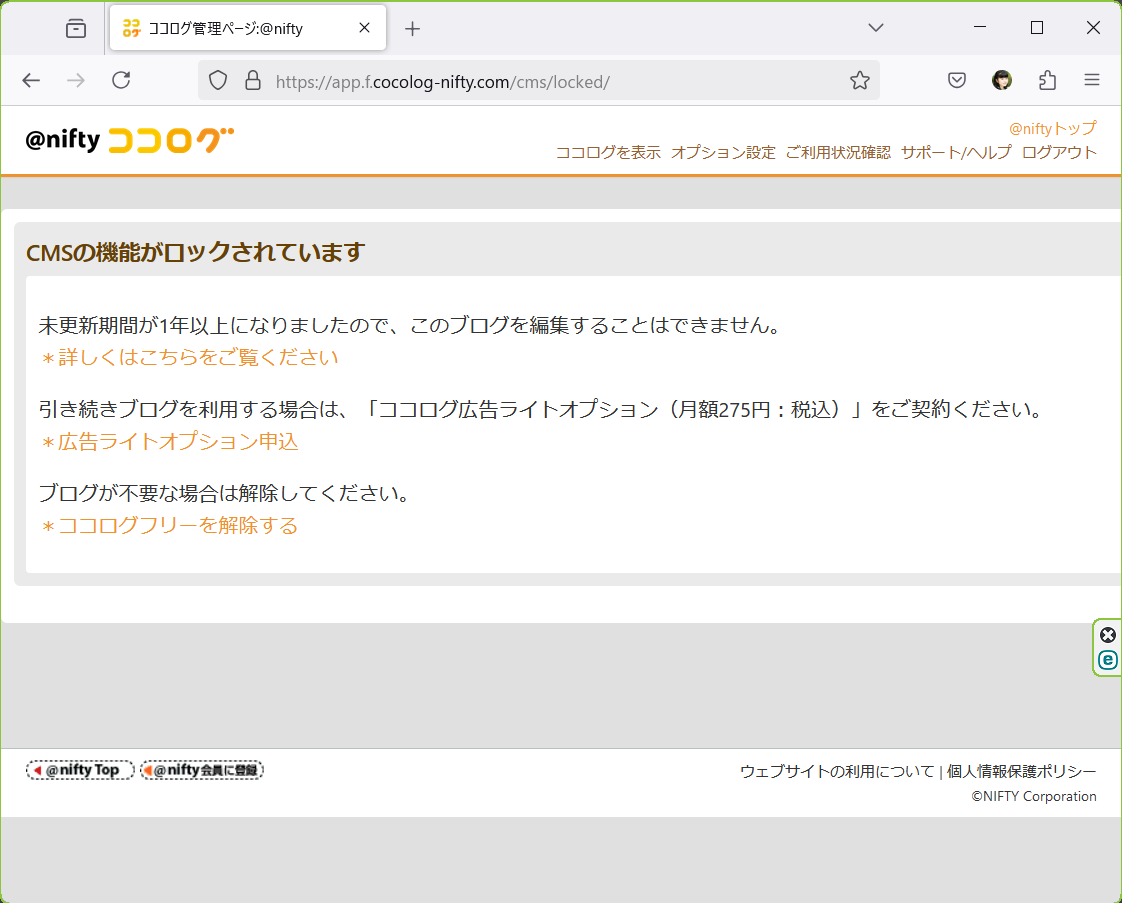1122x903 pixels.
Task: Close the Firefox window
Action: [1093, 27]
